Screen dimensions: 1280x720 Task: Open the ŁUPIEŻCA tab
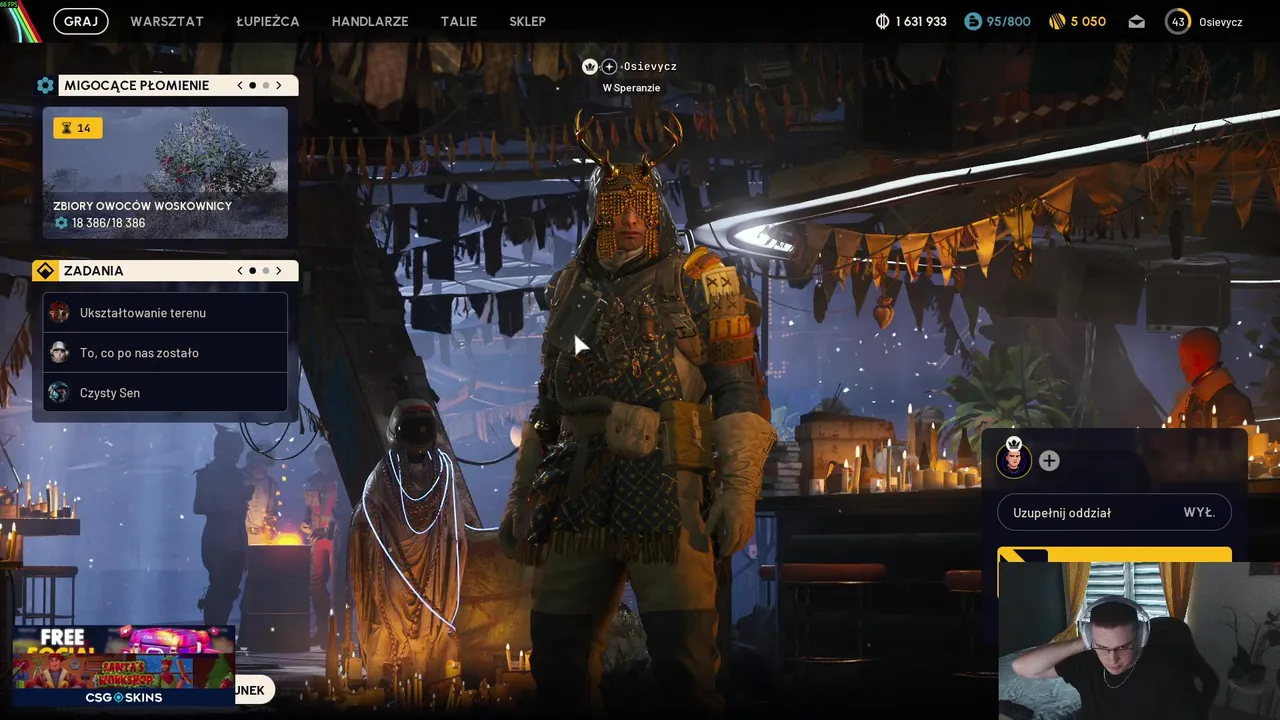(268, 21)
